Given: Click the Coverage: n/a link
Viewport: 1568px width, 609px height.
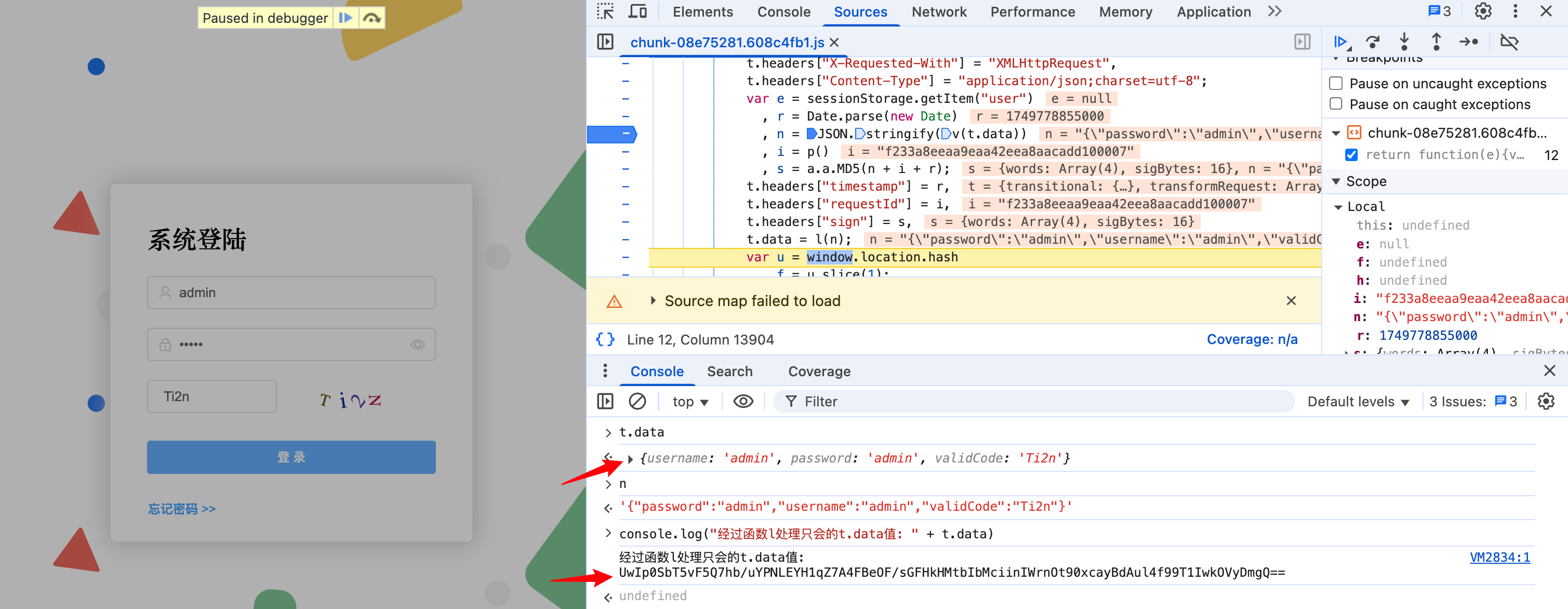Looking at the screenshot, I should [1252, 339].
